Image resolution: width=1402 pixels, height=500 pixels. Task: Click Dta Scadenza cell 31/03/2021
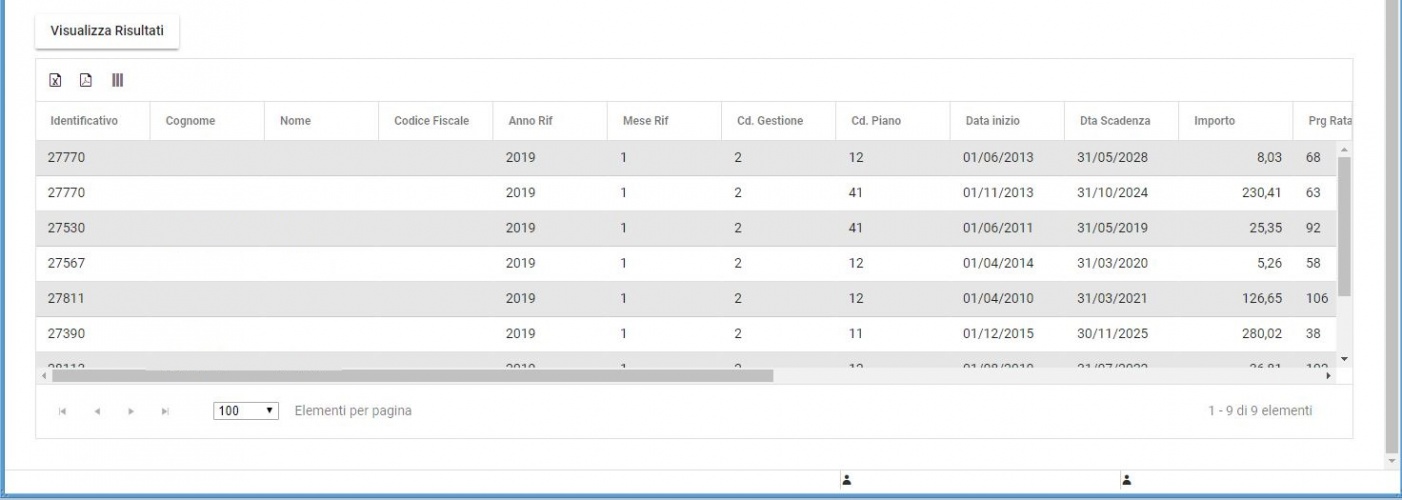coord(1112,299)
